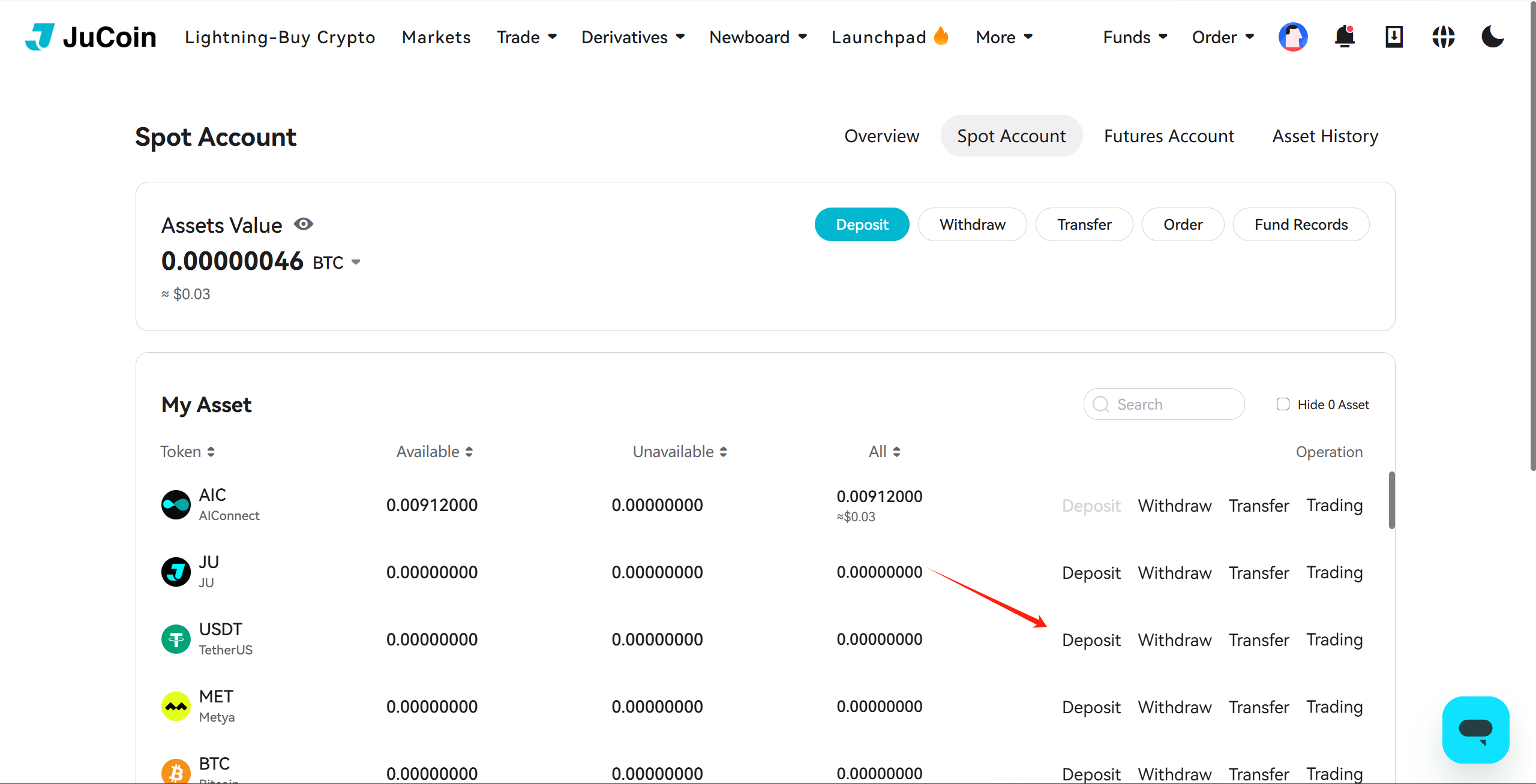Open Lightning-Buy Crypto page
The width and height of the screenshot is (1536, 784).
click(280, 37)
